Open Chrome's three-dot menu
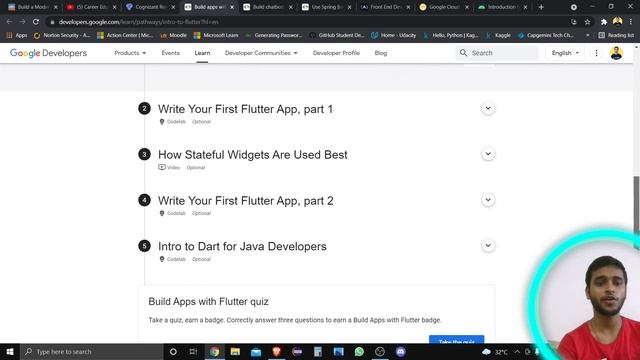640x360 pixels. [x=631, y=22]
